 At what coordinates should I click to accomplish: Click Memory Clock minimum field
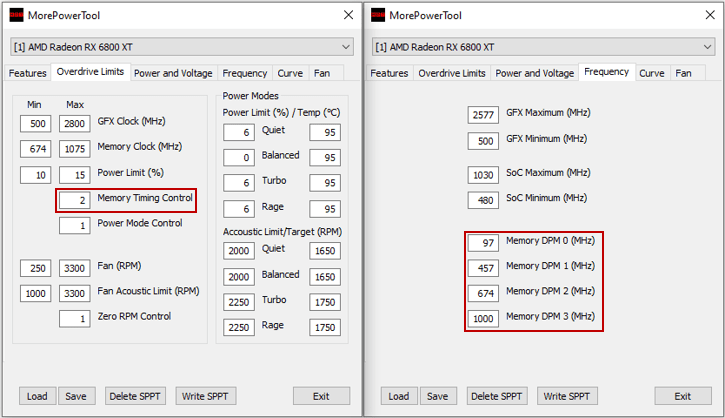point(36,149)
